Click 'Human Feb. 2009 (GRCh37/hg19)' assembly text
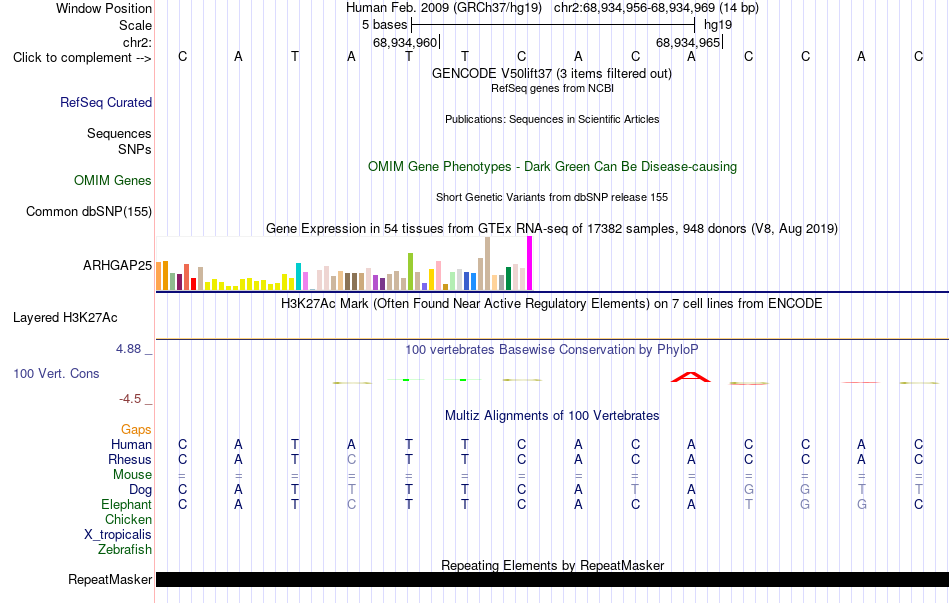This screenshot has width=950, height=603. (x=444, y=8)
